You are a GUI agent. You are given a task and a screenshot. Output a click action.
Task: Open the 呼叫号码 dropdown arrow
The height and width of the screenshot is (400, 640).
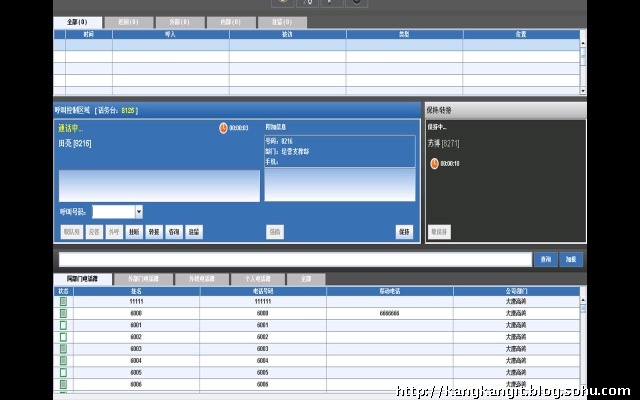tap(138, 212)
